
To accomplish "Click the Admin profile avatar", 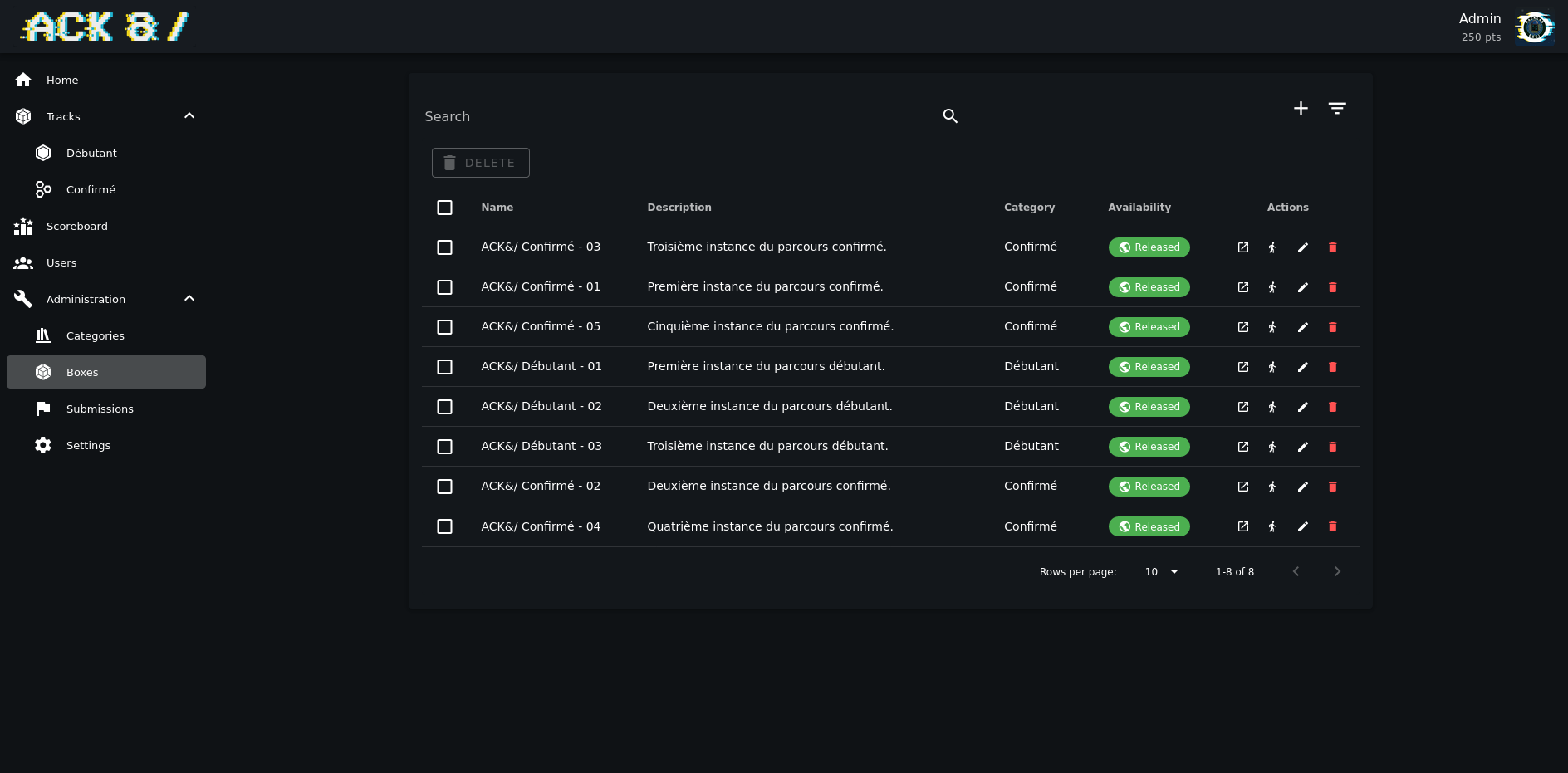I will (x=1533, y=27).
